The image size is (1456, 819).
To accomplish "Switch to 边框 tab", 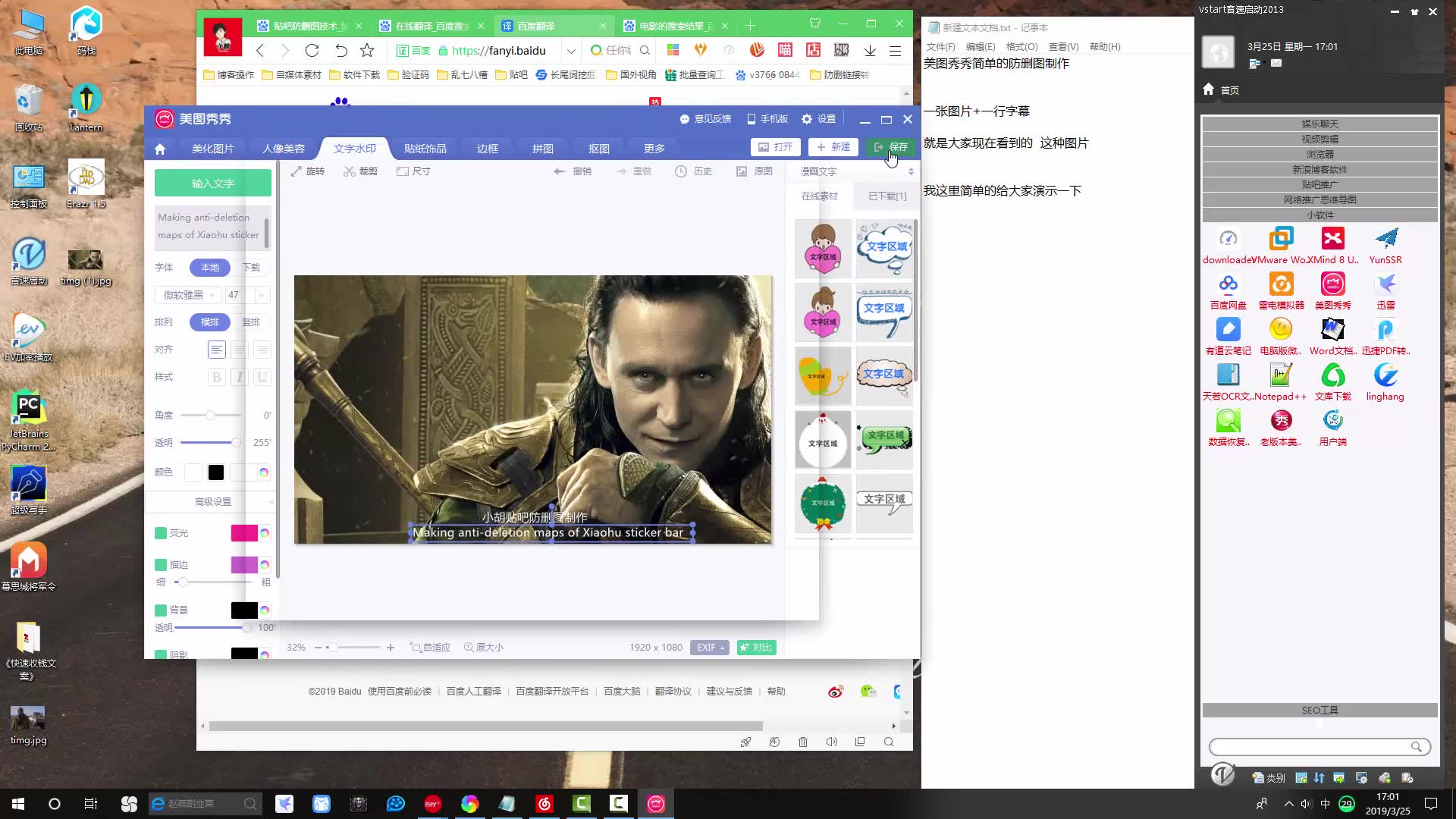I will pyautogui.click(x=488, y=149).
